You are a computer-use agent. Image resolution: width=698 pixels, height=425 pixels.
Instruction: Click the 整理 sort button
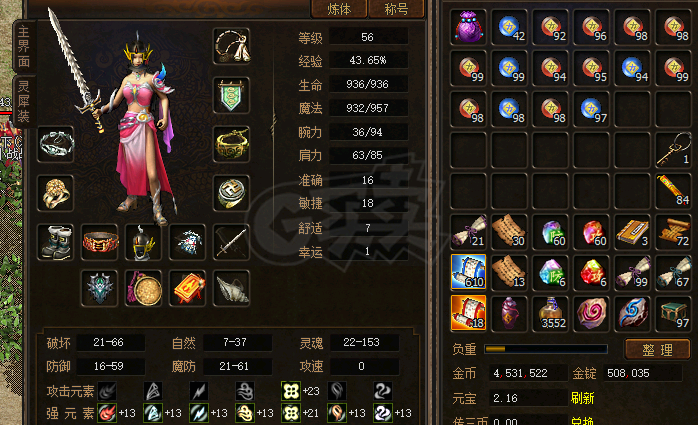657,350
